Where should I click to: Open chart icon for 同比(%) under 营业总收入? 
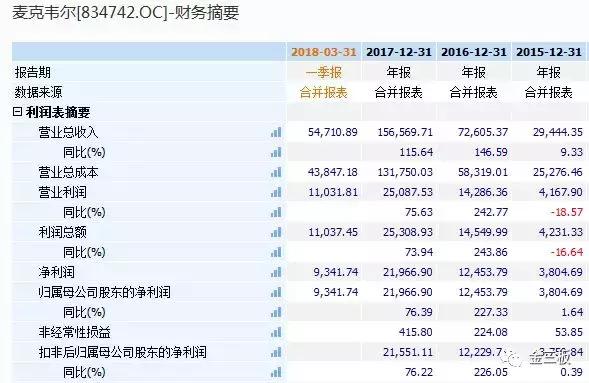(276, 152)
